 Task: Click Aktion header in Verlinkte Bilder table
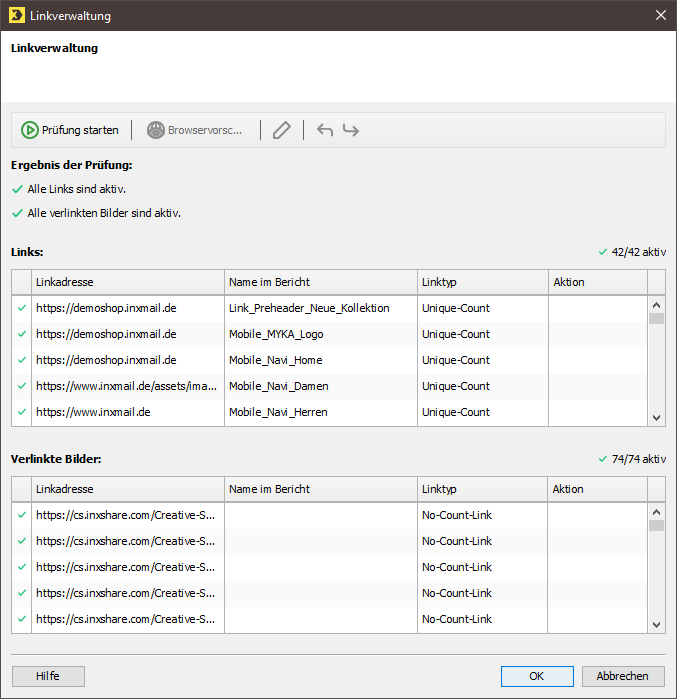point(597,489)
